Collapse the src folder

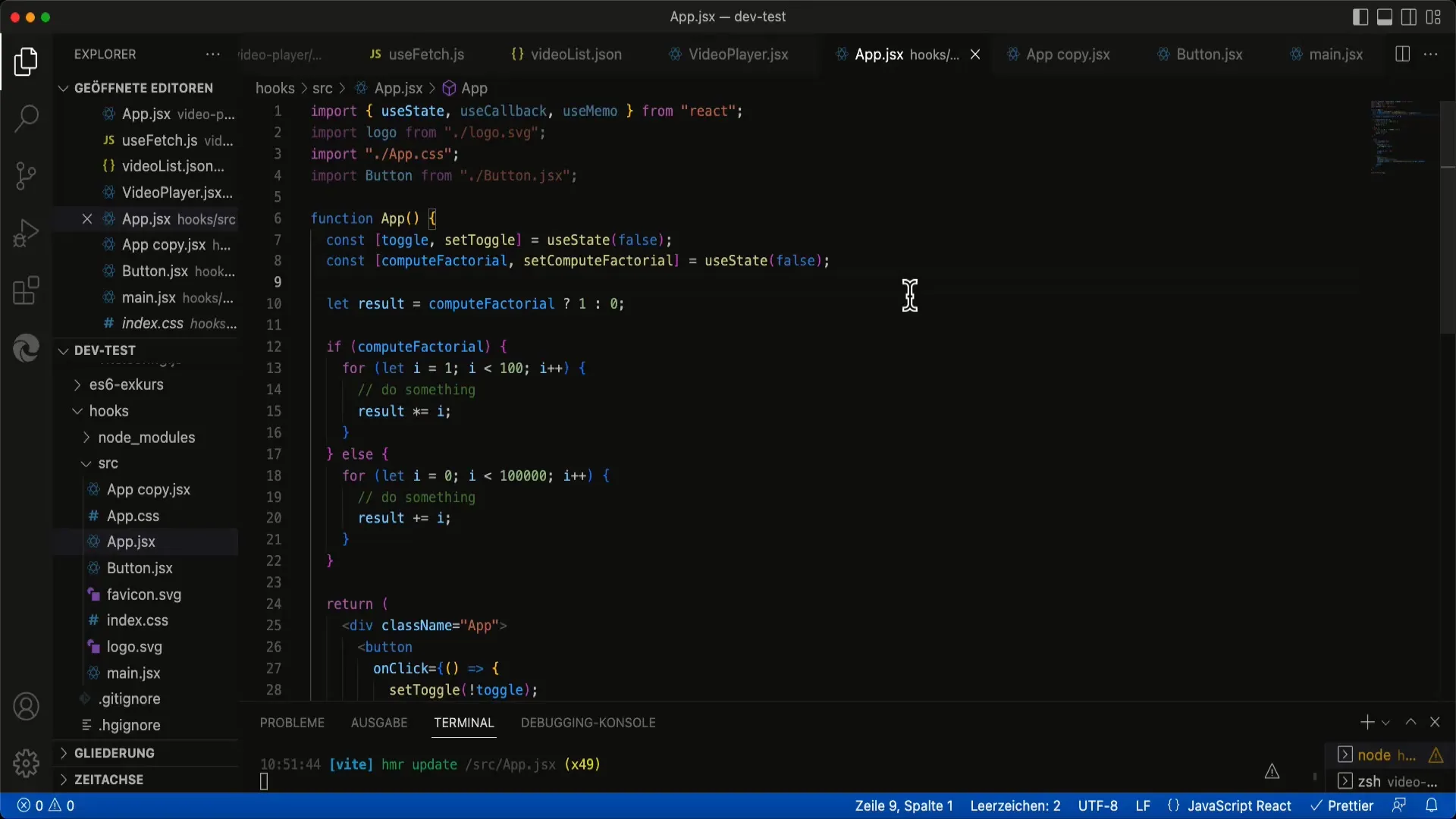click(108, 463)
